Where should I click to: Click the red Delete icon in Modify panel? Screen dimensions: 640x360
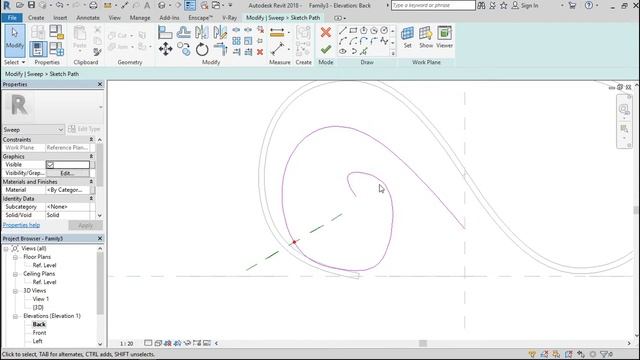[x=260, y=52]
